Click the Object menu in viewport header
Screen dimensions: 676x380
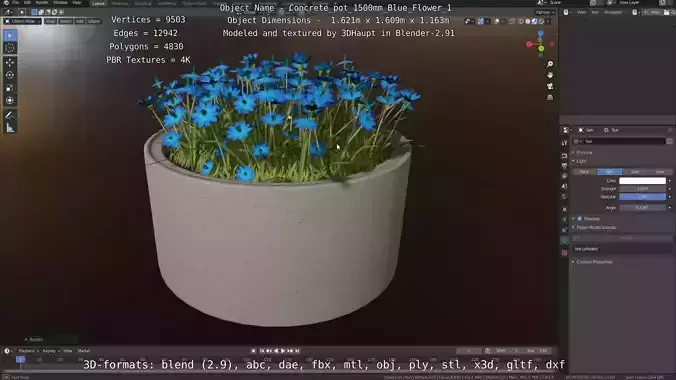pos(94,21)
